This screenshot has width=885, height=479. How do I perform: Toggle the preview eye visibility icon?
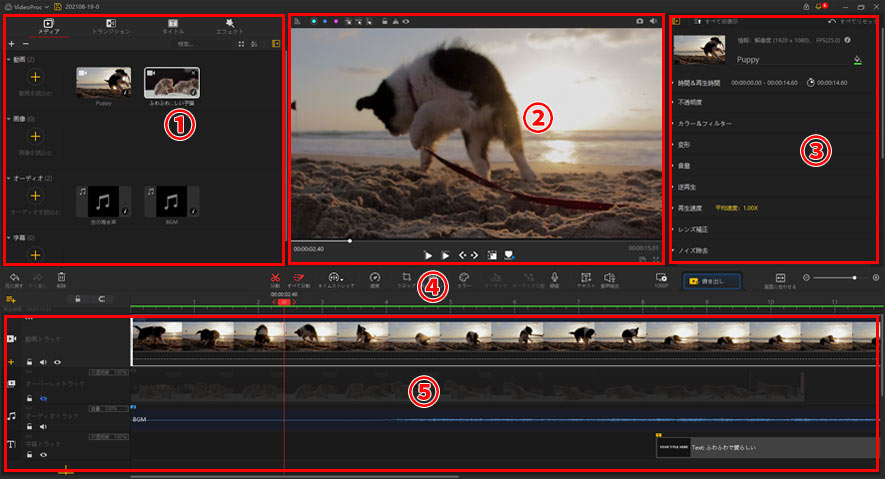[406, 21]
